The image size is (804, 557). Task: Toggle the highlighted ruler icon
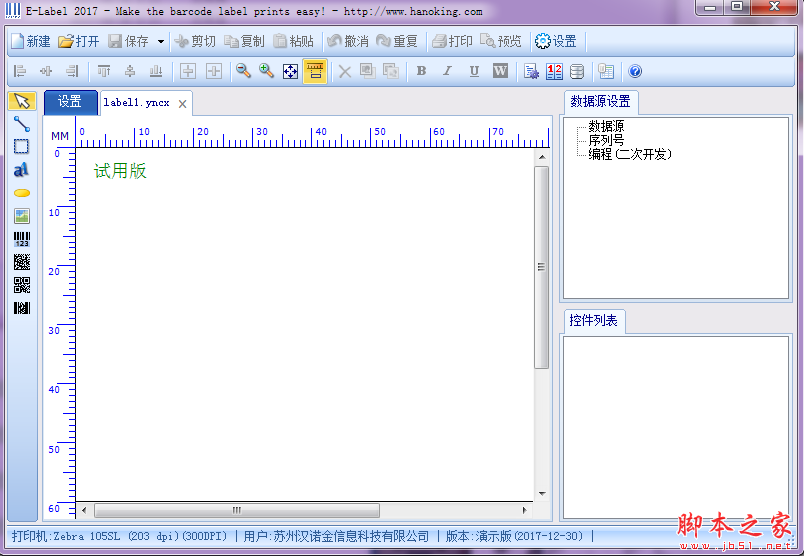(315, 71)
